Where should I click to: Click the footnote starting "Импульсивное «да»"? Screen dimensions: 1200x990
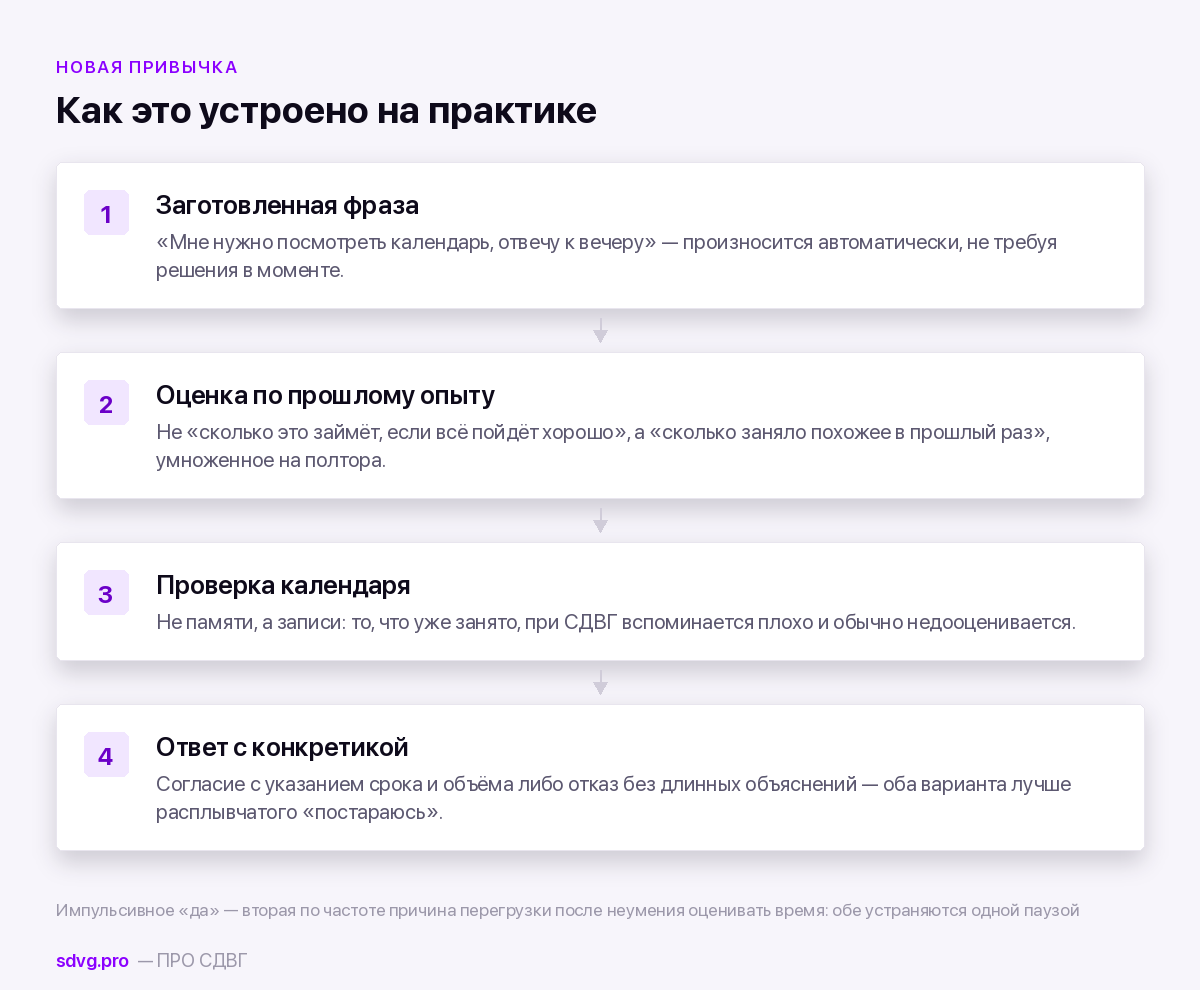point(568,911)
